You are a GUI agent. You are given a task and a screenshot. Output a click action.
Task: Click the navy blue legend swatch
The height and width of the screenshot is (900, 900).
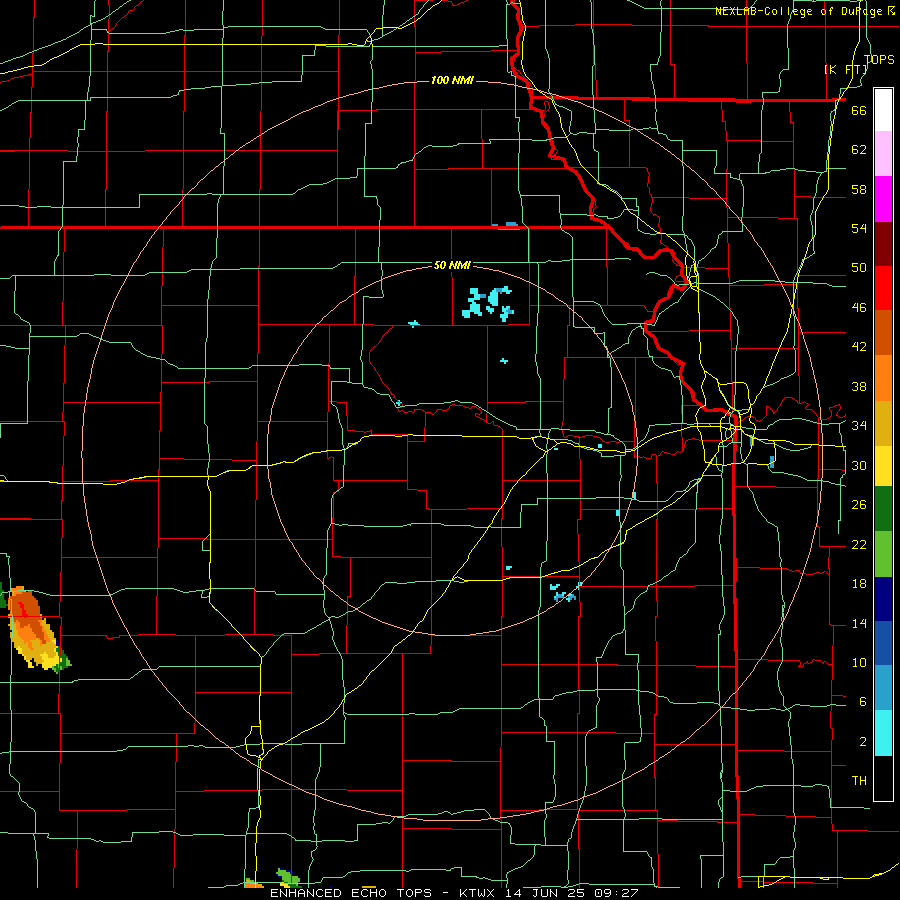(883, 599)
